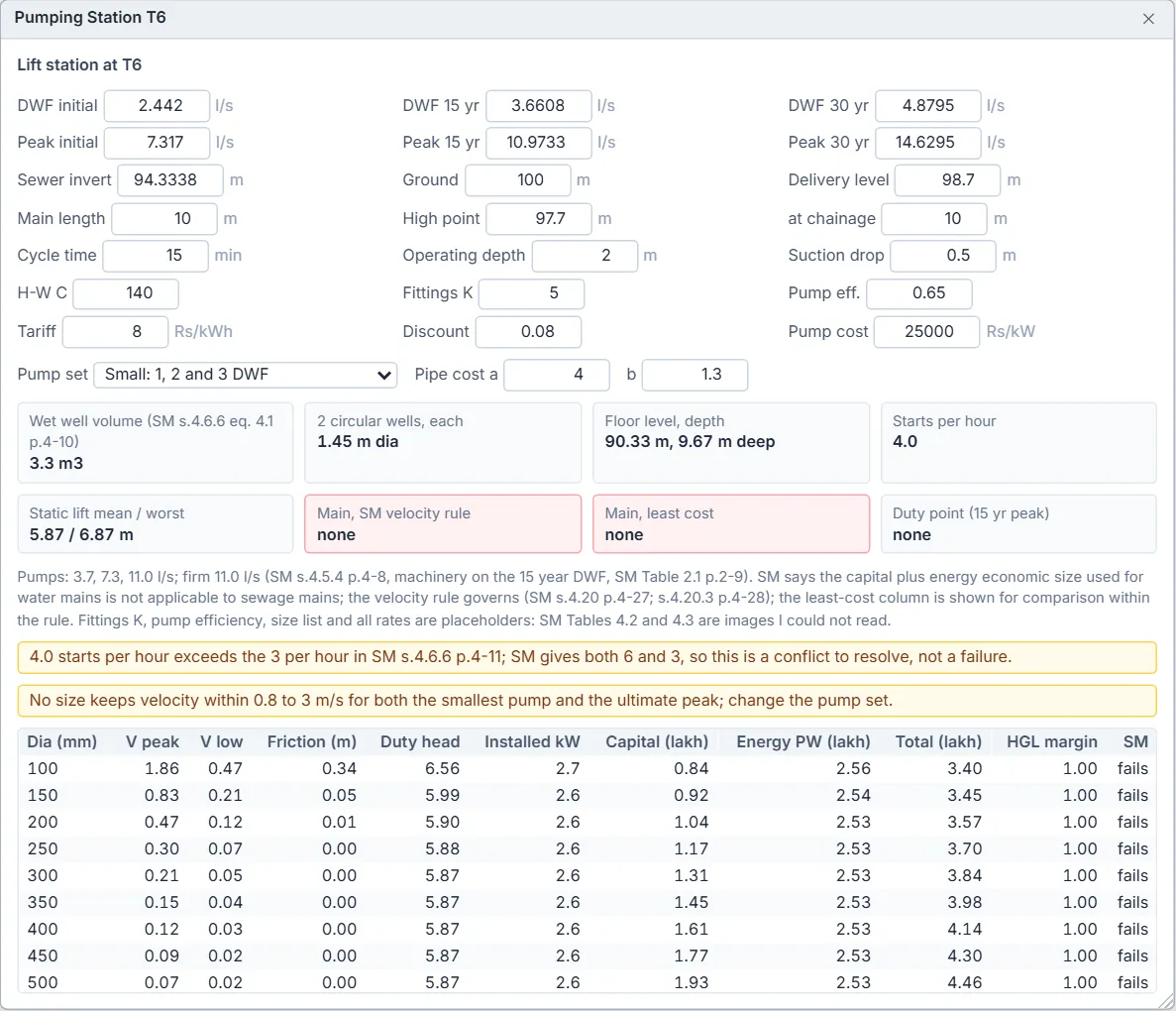Click the dialog resize grip
The height and width of the screenshot is (1011, 1176).
click(1166, 1001)
